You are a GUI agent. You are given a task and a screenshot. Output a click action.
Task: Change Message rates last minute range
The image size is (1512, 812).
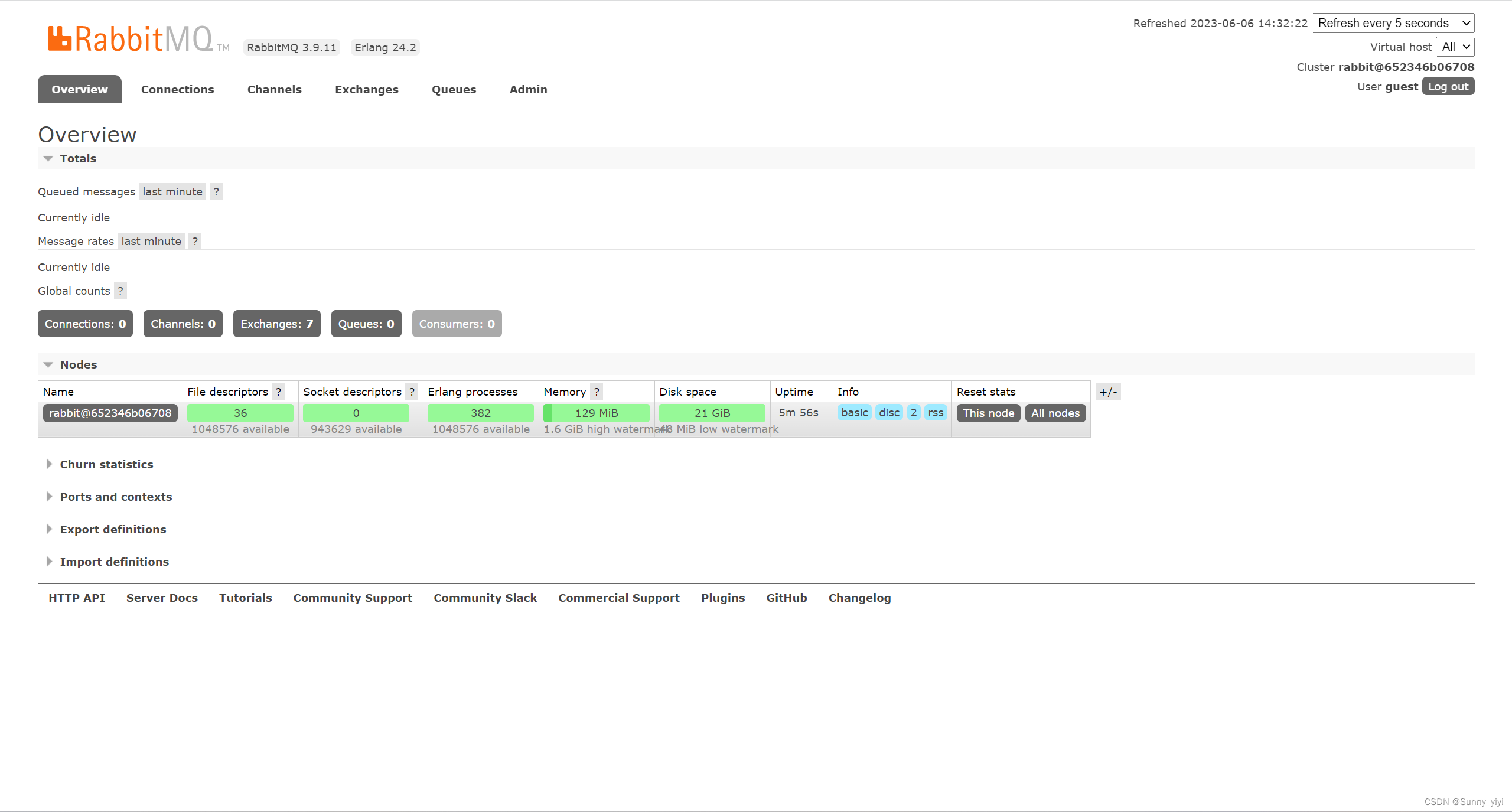(151, 241)
